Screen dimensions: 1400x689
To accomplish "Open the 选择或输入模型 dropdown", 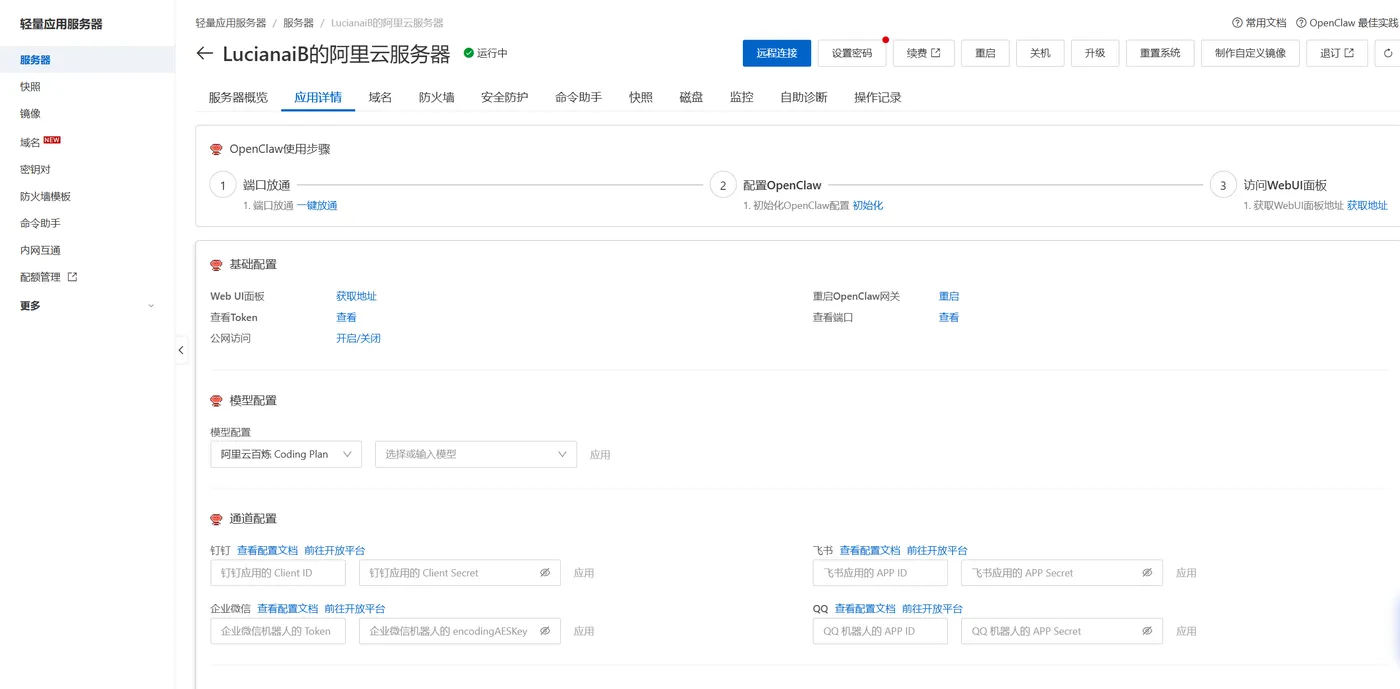I will [476, 454].
